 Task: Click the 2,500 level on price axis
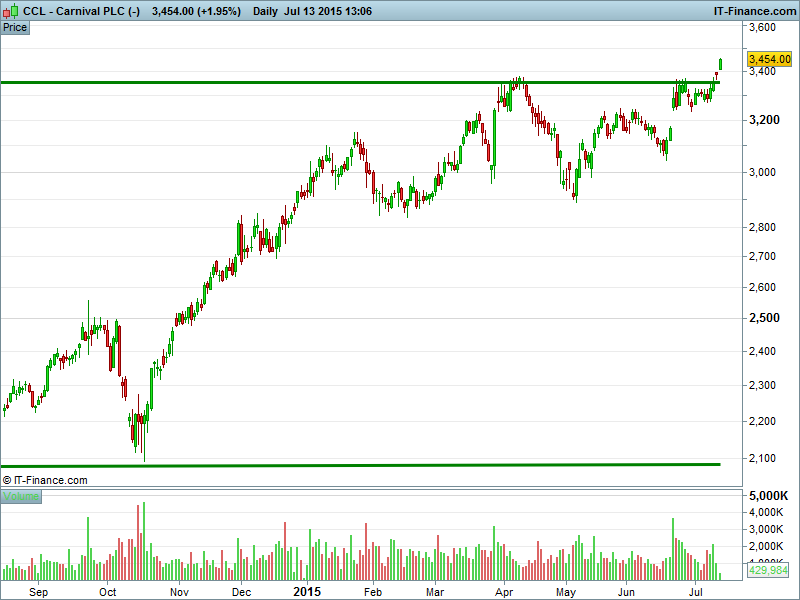click(x=763, y=318)
